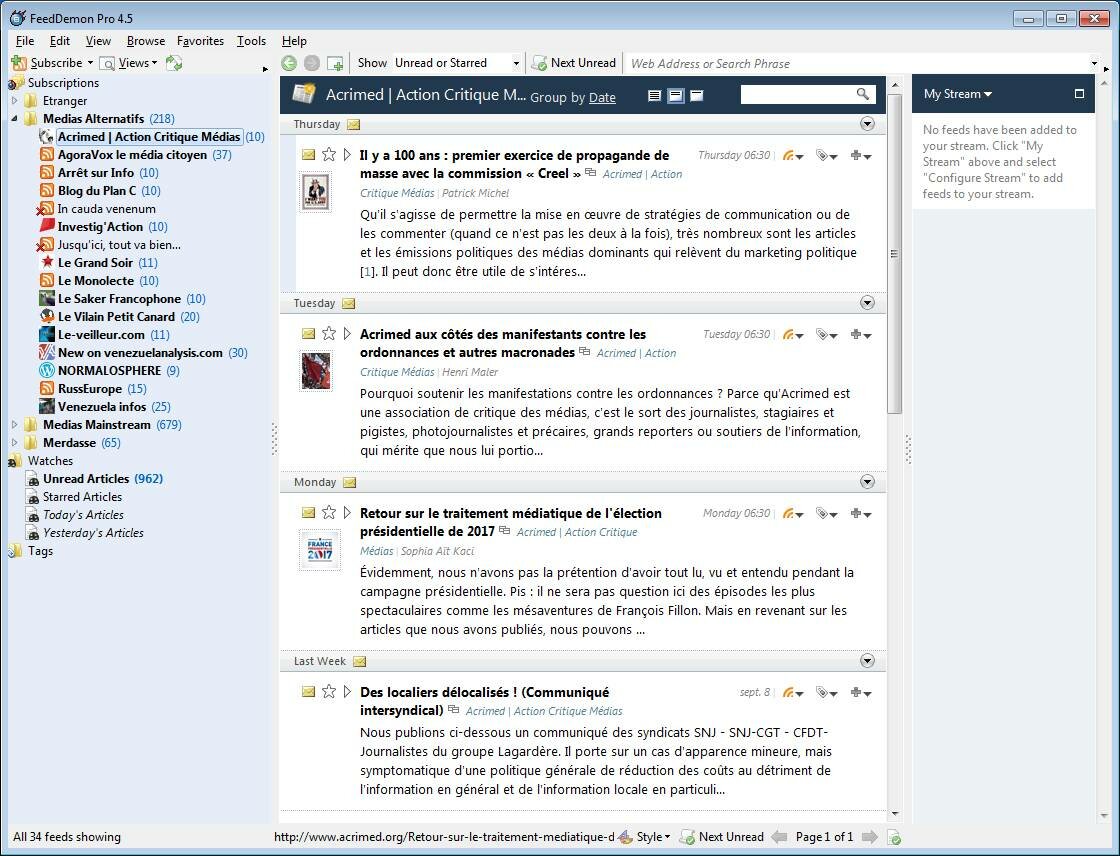Open the plus actions menu on 'Des localiers' article
Image resolution: width=1120 pixels, height=856 pixels.
[x=860, y=692]
